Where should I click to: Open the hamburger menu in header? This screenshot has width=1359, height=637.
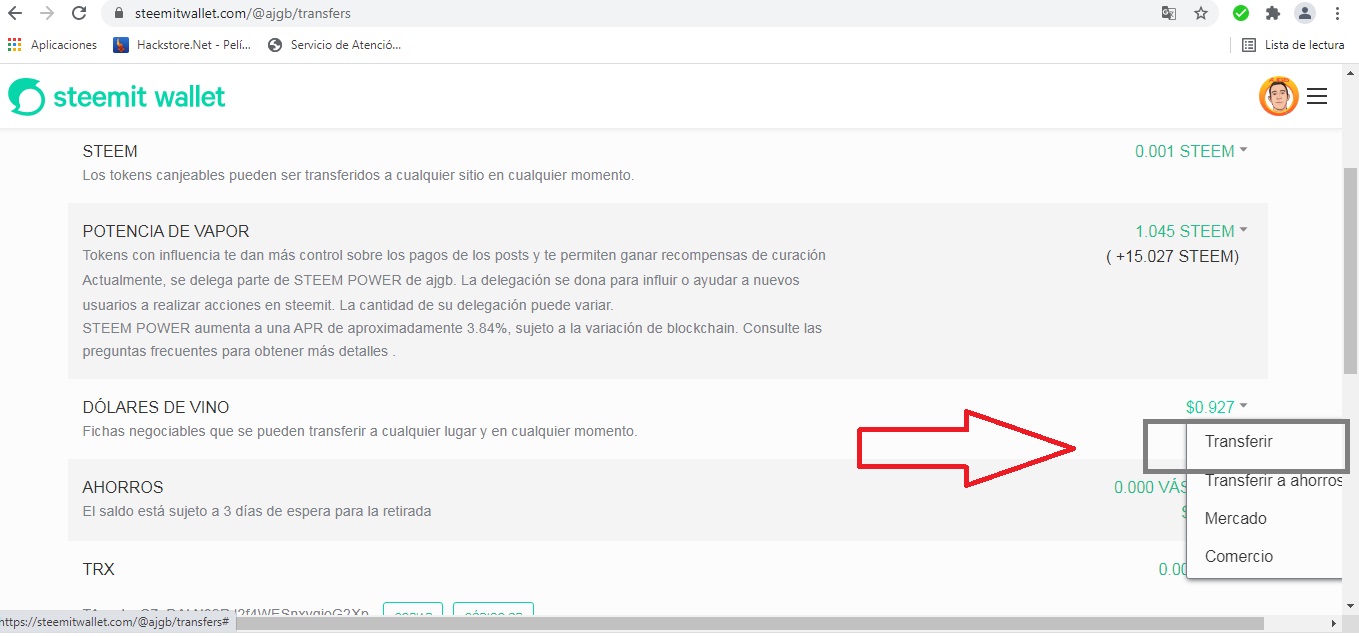1317,96
